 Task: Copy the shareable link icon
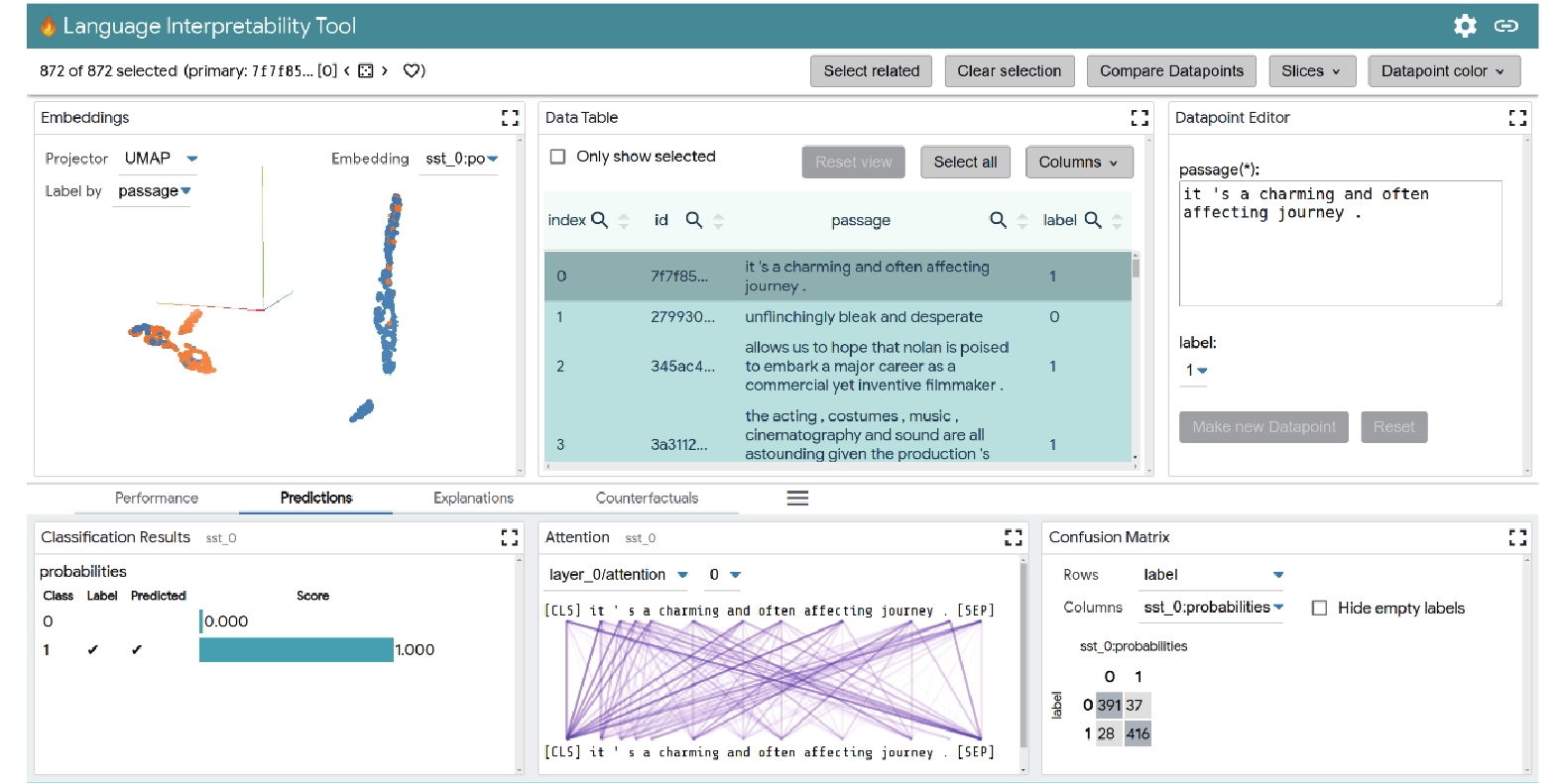point(1505,26)
